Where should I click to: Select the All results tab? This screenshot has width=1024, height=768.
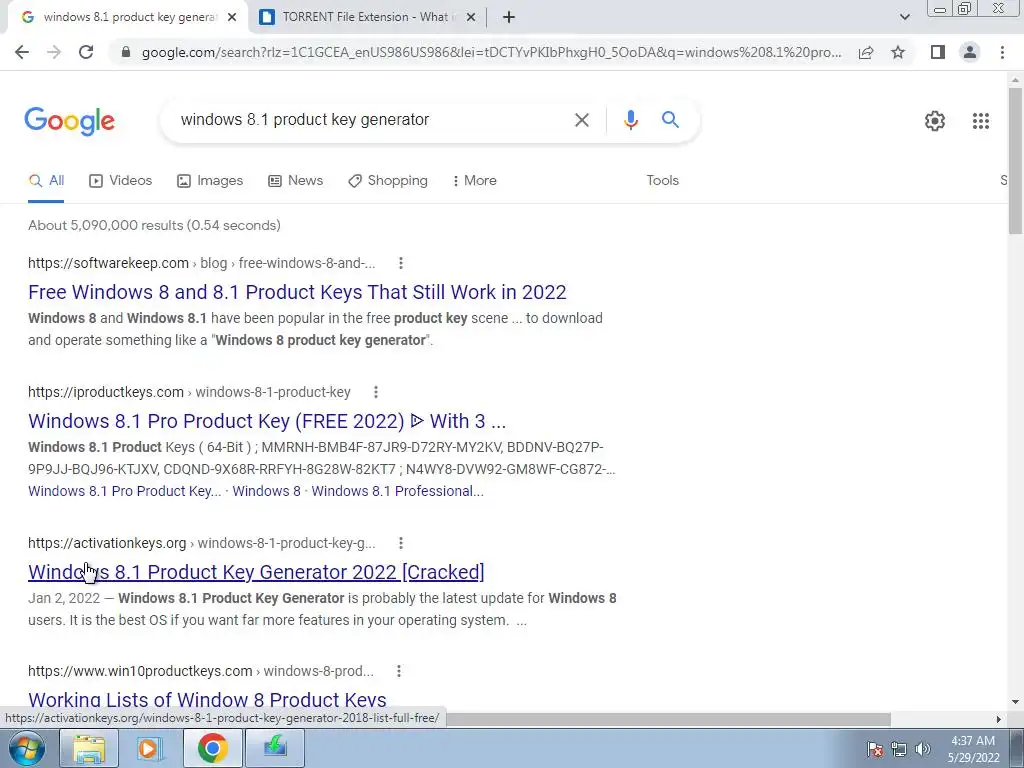(46, 181)
